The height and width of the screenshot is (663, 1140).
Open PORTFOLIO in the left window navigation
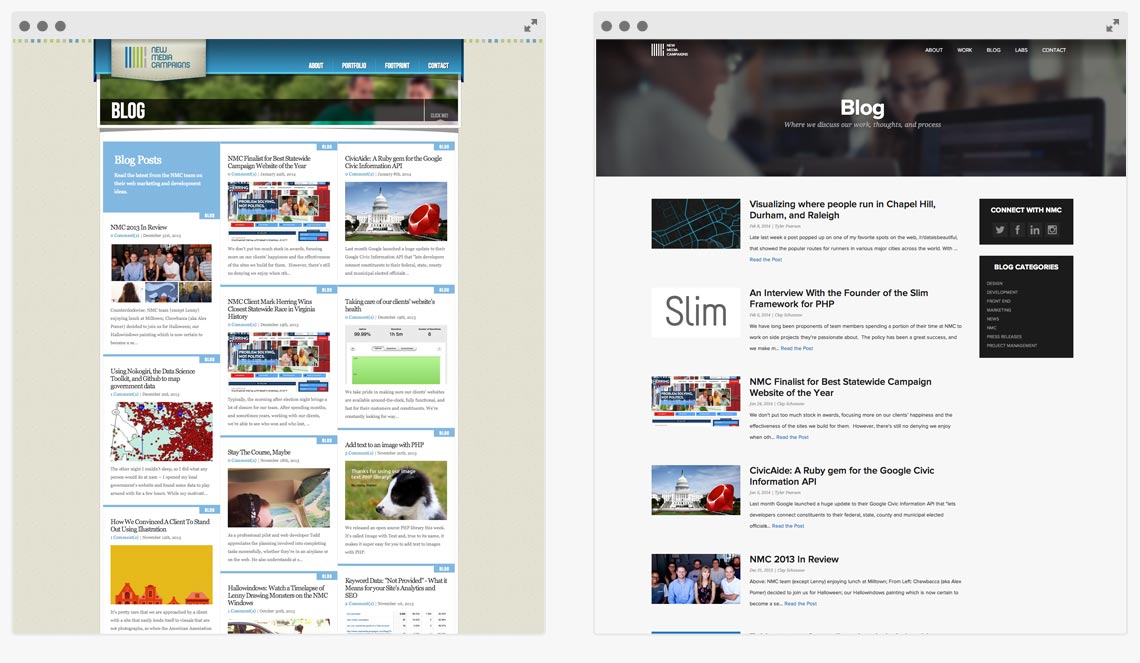tap(354, 65)
